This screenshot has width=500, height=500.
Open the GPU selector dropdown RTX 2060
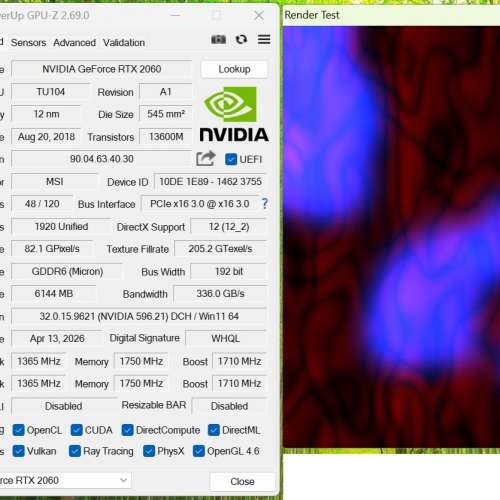(65, 480)
